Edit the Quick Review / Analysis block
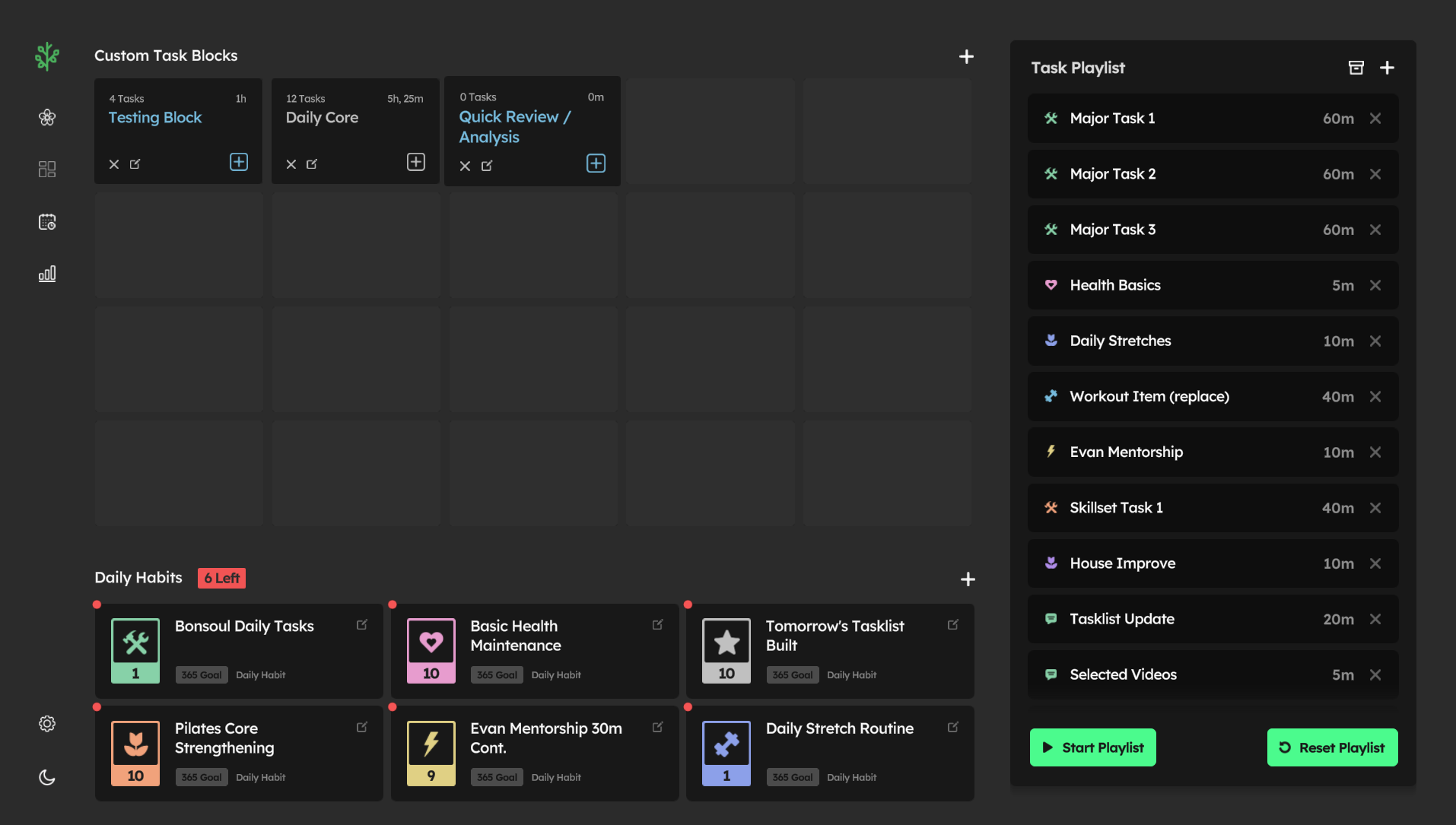The image size is (1456, 825). click(x=487, y=165)
